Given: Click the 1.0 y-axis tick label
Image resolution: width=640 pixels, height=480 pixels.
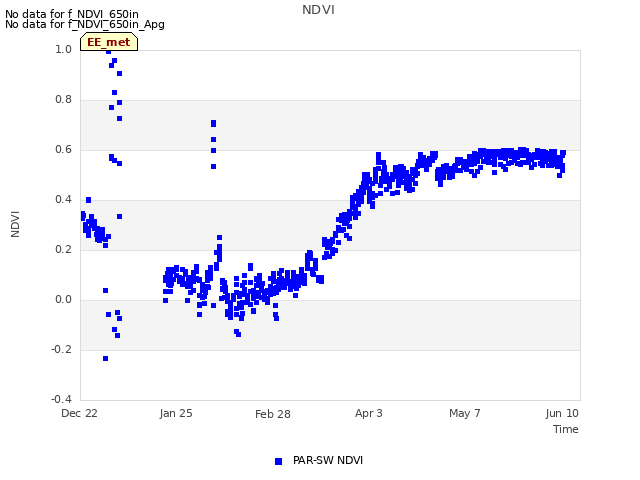Looking at the screenshot, I should point(63,49).
